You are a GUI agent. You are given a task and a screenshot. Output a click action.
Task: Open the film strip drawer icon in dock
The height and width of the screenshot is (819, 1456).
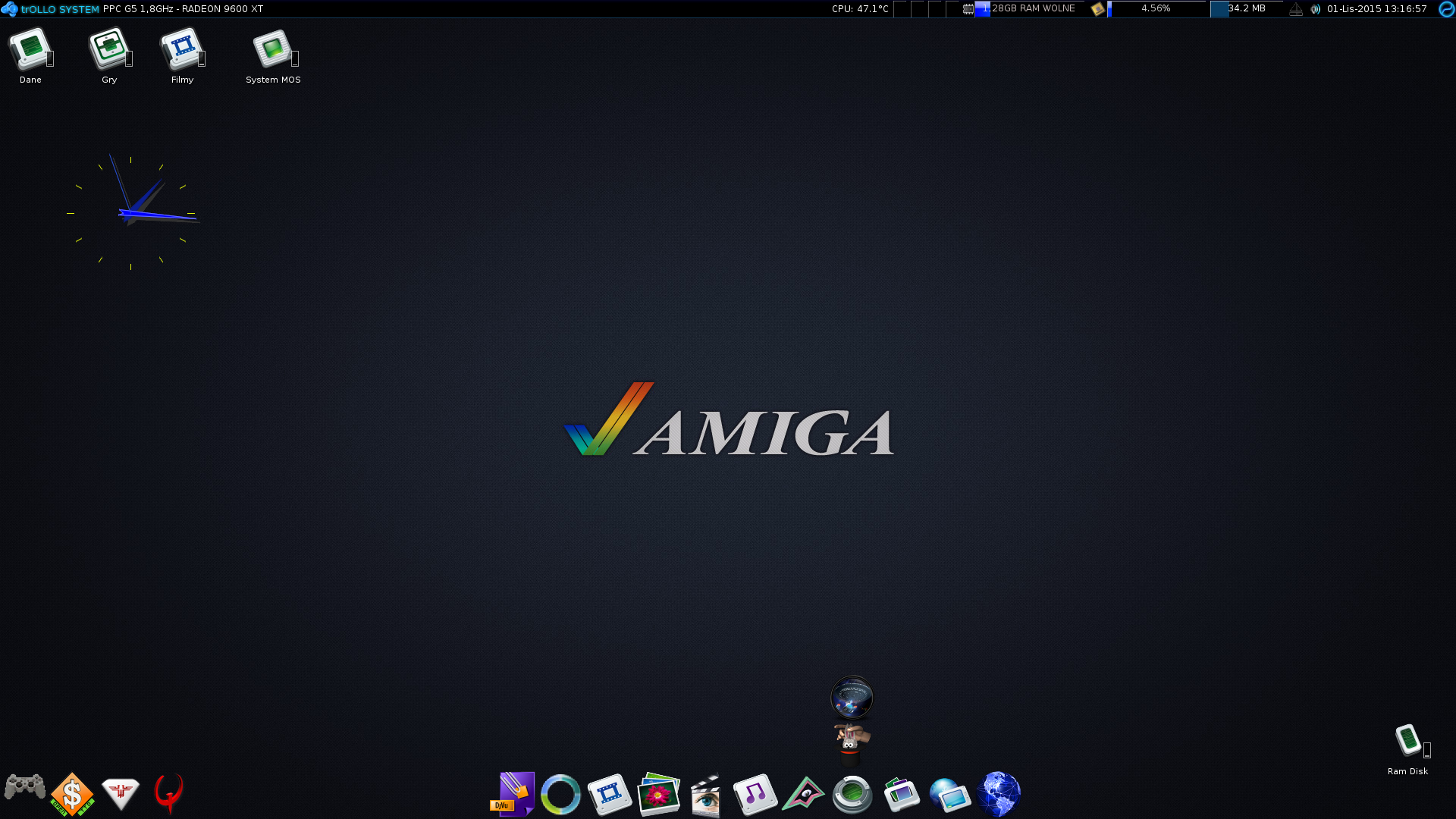(x=609, y=794)
